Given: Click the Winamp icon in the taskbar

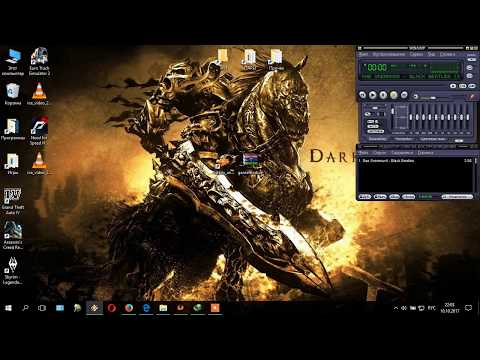Looking at the screenshot, I should tap(95, 308).
